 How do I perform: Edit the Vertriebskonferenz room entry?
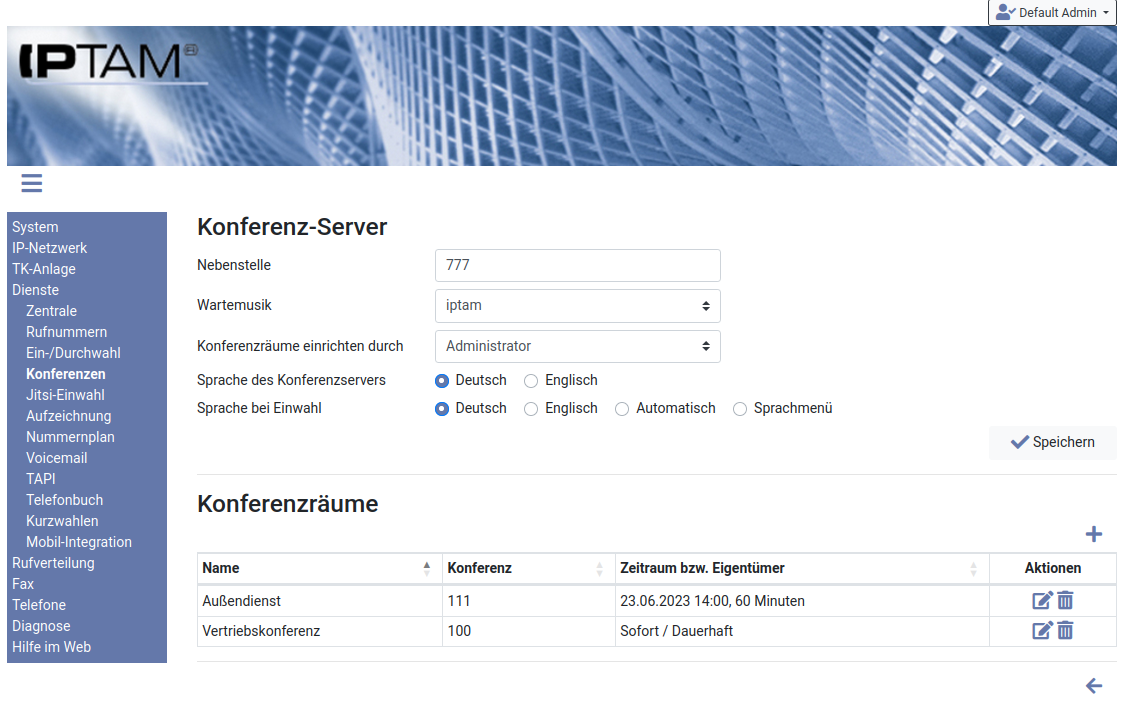1042,631
